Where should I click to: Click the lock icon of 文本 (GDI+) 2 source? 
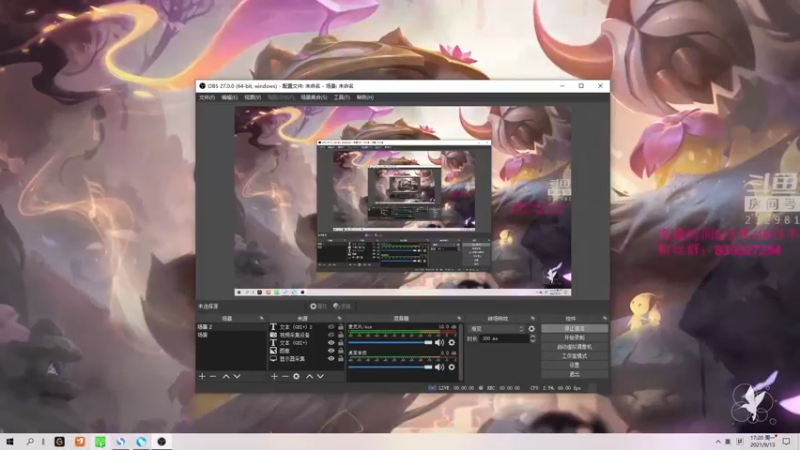point(341,327)
